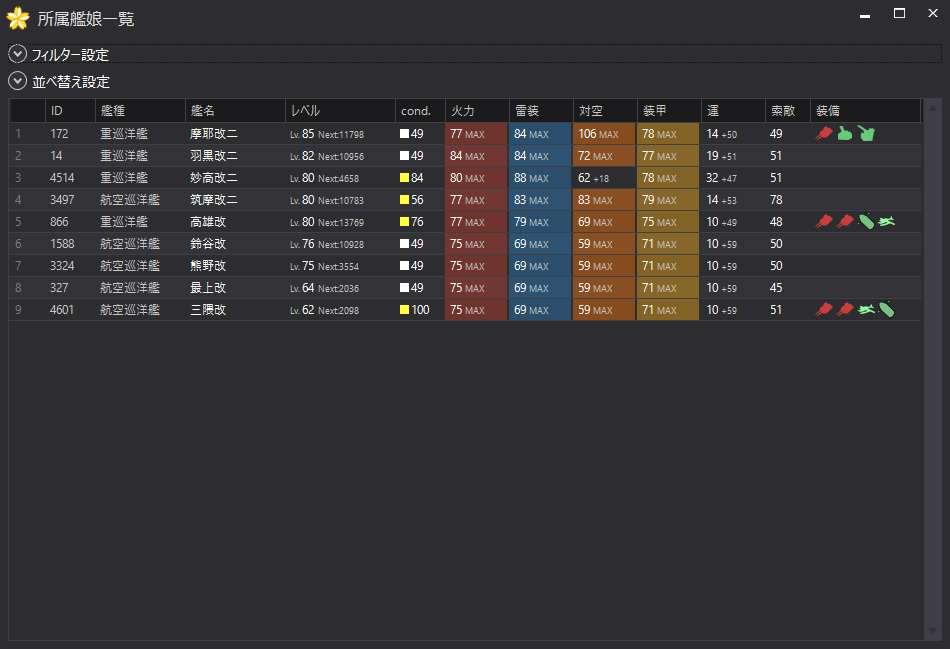Click the 索敵 column header
This screenshot has width=950, height=649.
(788, 110)
